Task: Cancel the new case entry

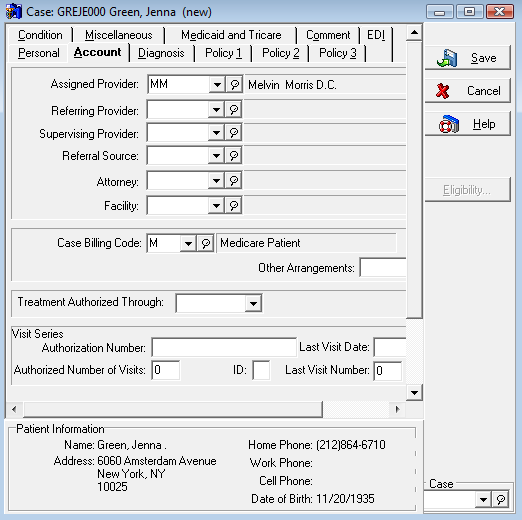Action: coord(467,91)
